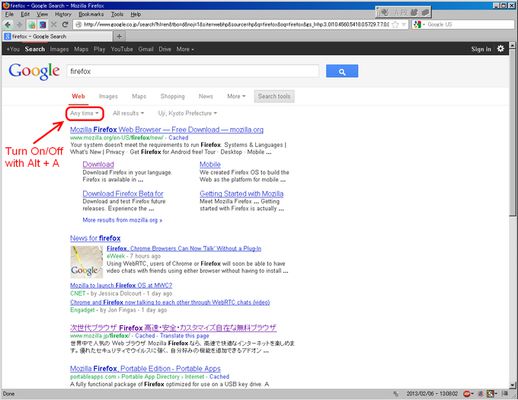Open the Download sitelink
This screenshot has width=518, height=400.
click(98, 164)
